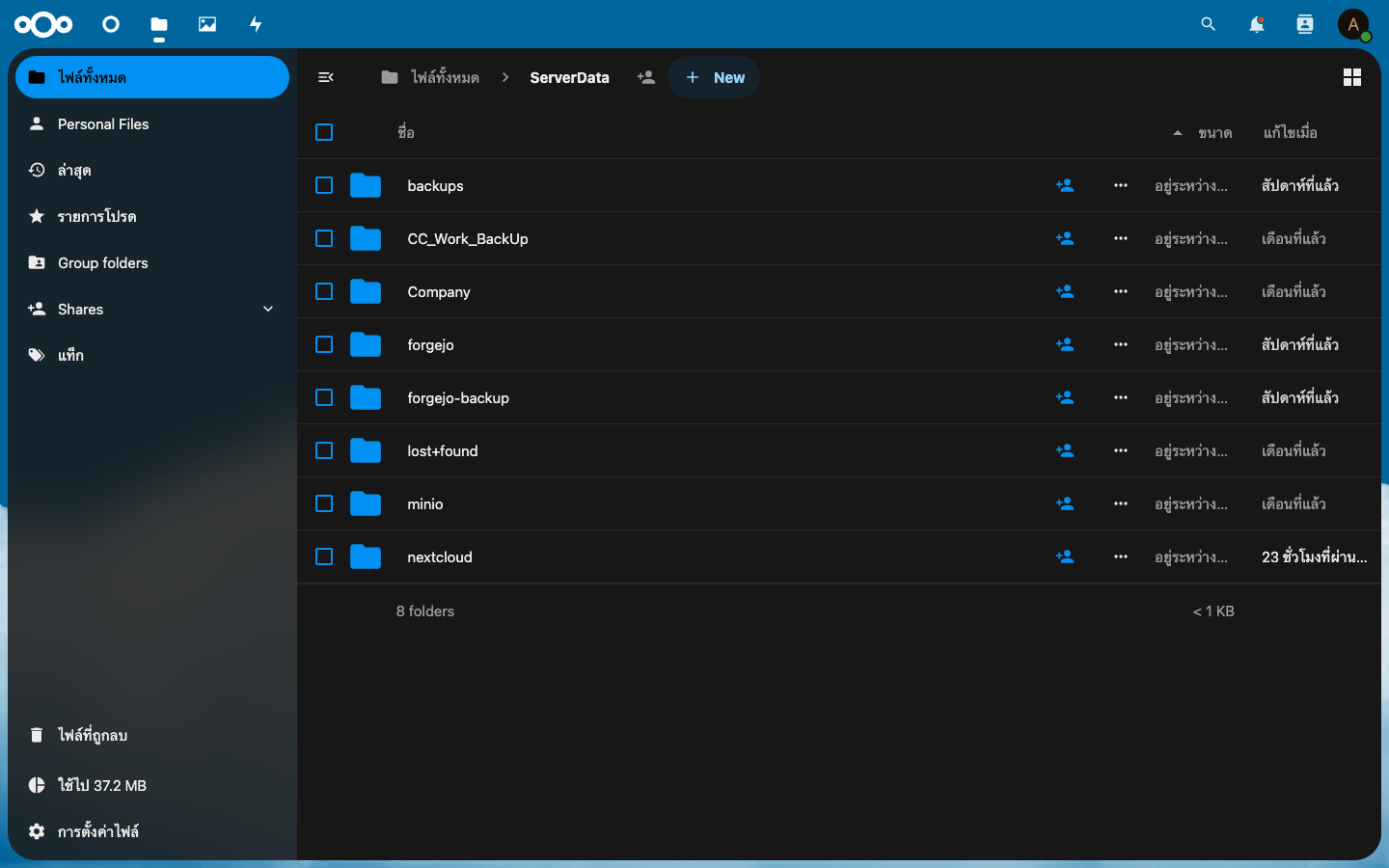Open ไฟล์ที่ถูกลบ deleted files
This screenshot has width=1389, height=868.
[152, 735]
